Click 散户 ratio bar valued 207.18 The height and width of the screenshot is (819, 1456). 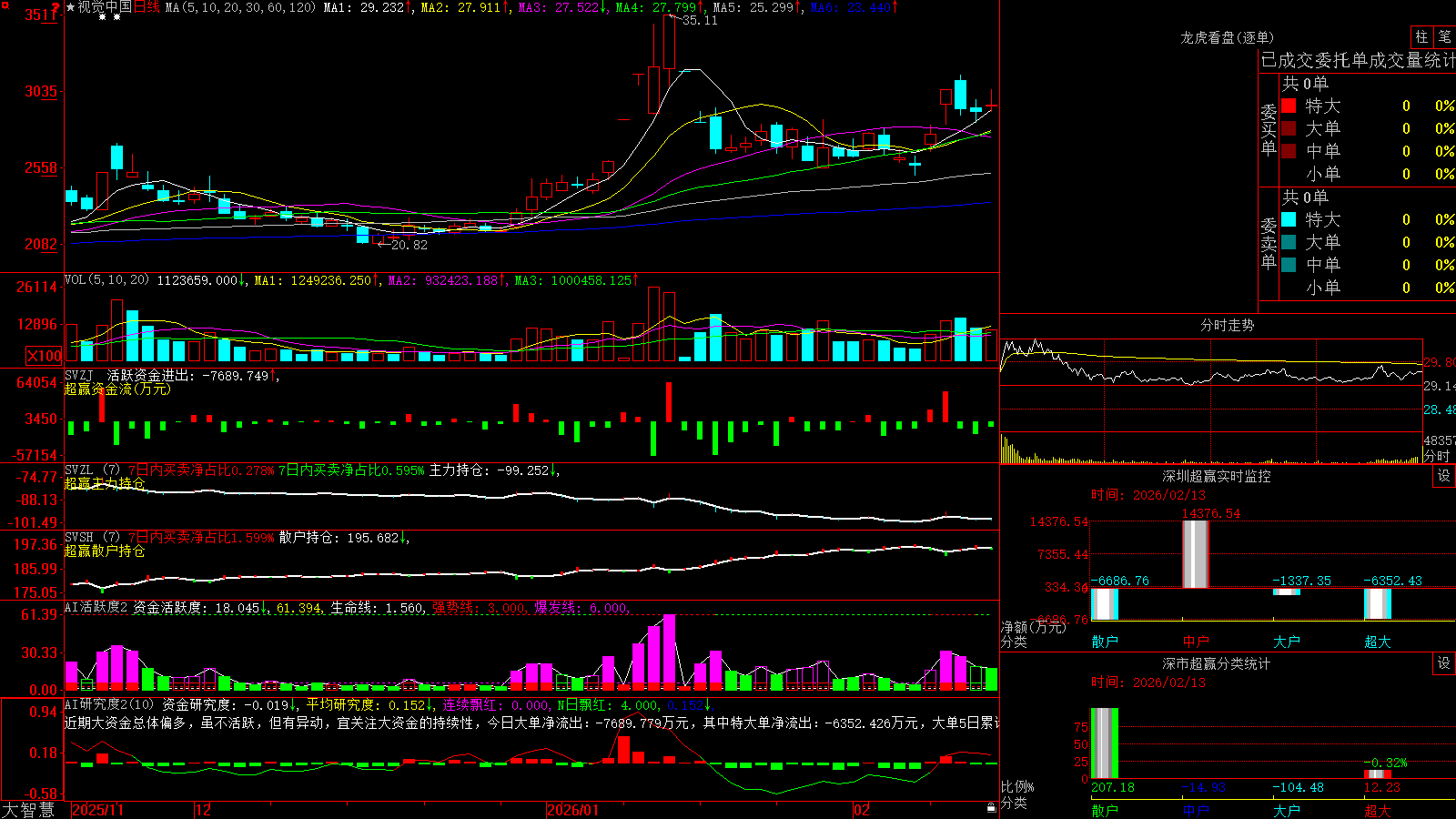1104,743
